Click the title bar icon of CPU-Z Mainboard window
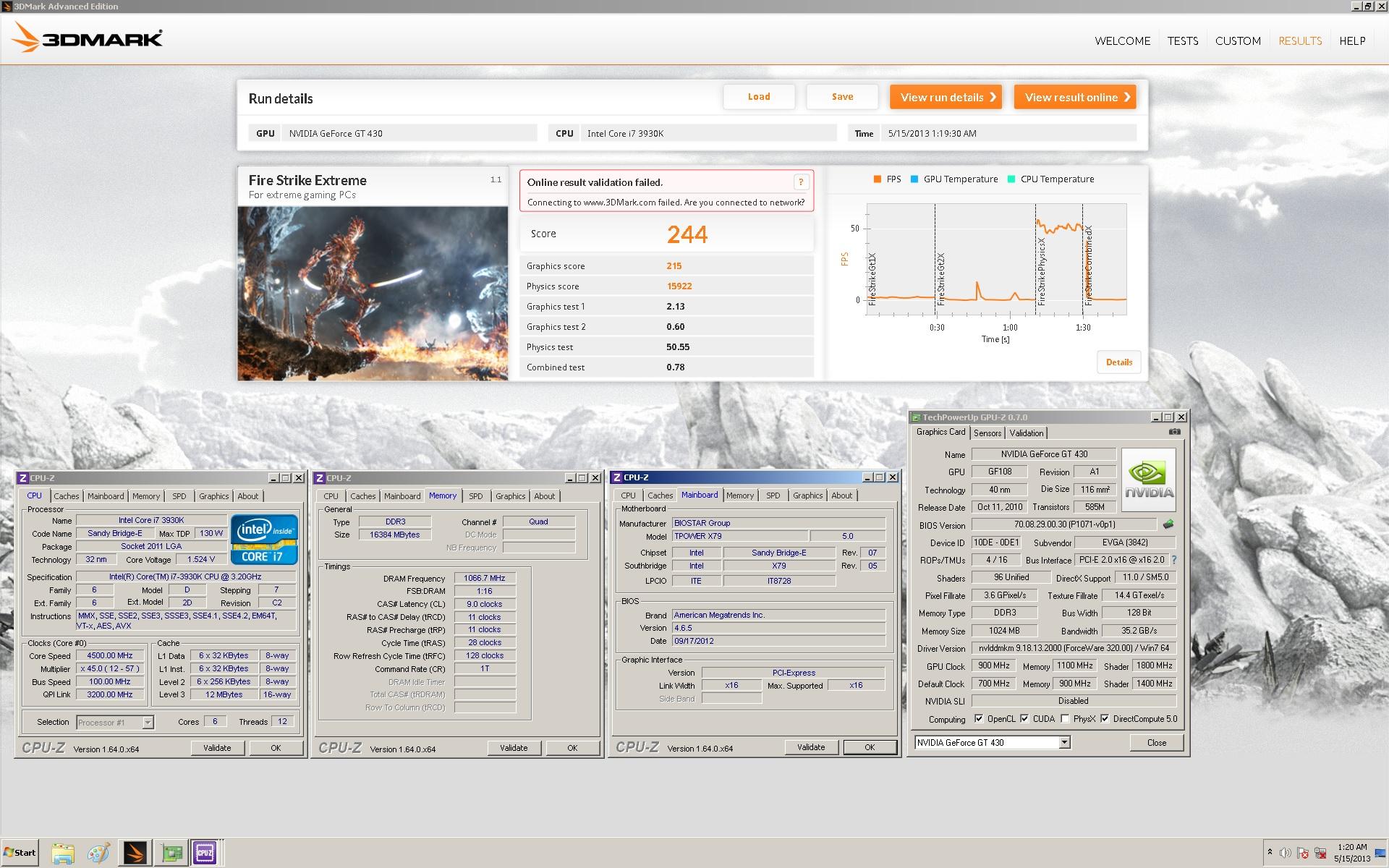Screen dimensions: 1389x868 [616, 477]
